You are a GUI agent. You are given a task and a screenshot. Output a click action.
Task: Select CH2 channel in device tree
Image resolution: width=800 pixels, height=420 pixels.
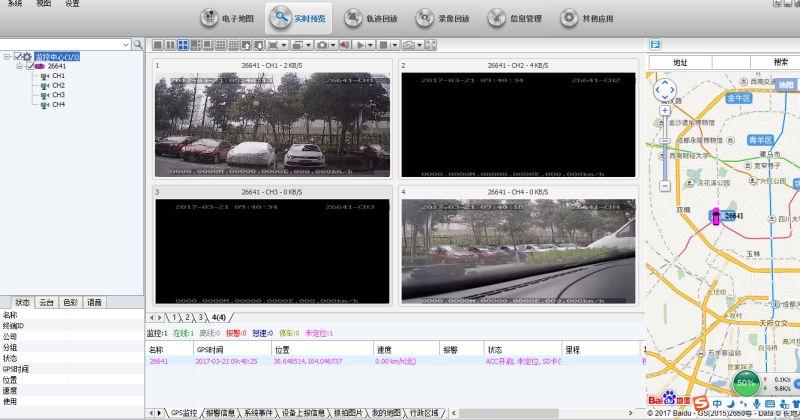58,85
